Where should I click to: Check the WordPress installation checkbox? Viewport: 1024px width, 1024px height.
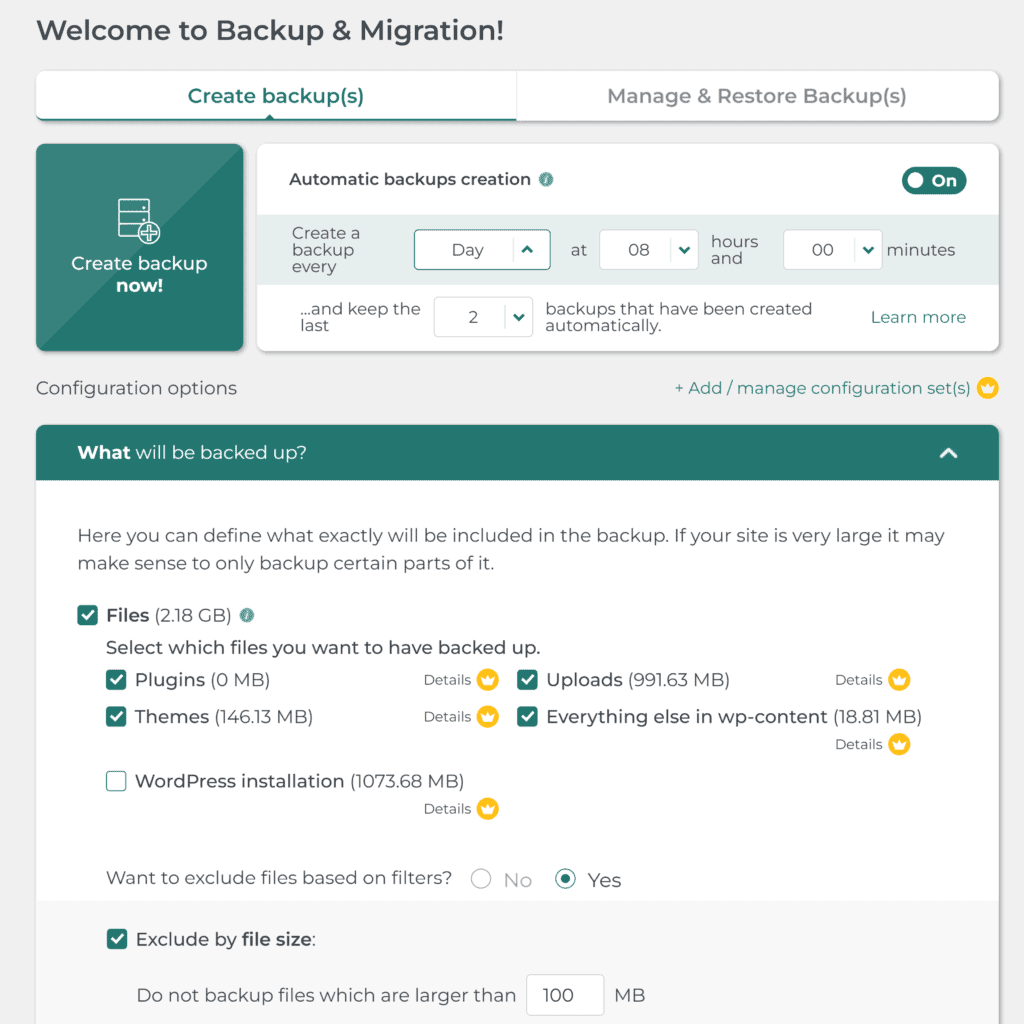pos(116,781)
